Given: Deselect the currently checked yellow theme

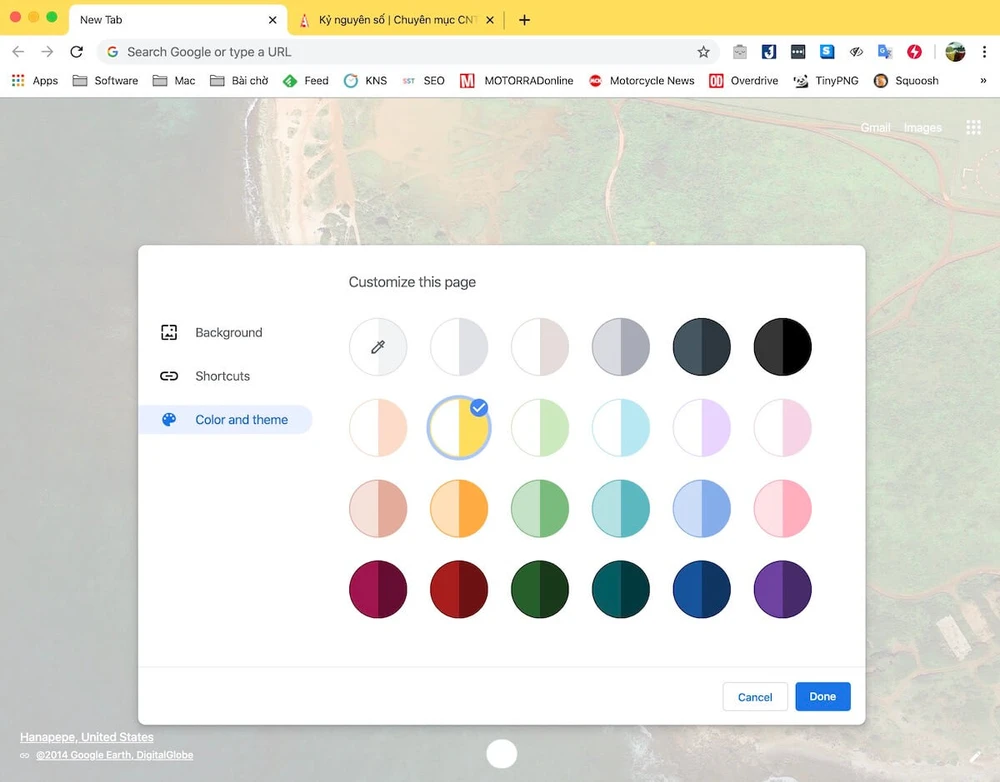Looking at the screenshot, I should (x=459, y=427).
